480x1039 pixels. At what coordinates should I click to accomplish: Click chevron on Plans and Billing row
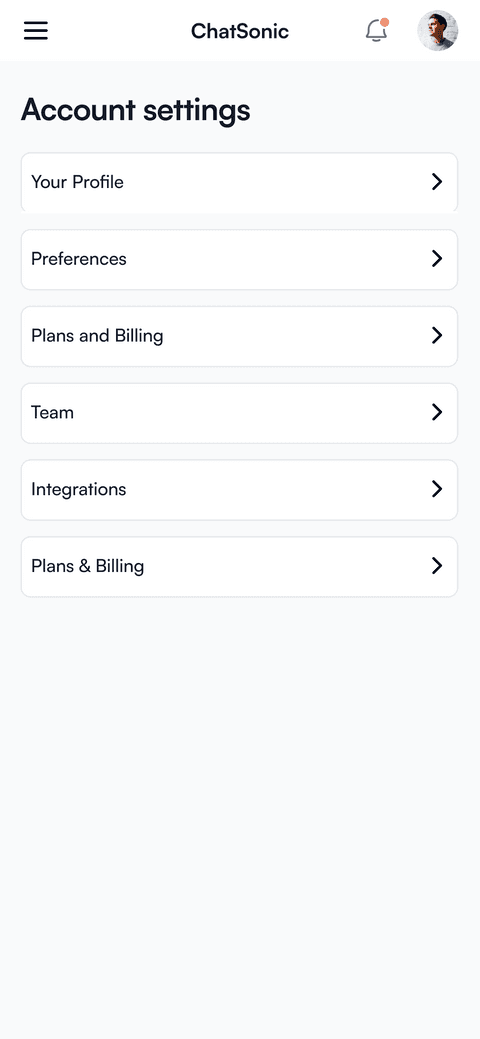[x=437, y=335]
